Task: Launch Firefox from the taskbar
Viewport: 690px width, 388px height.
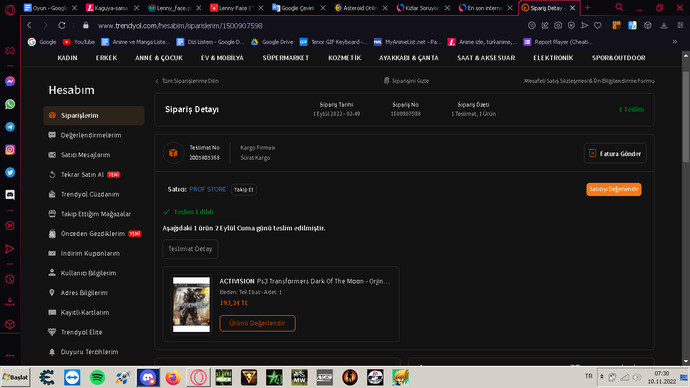Action: [173, 377]
